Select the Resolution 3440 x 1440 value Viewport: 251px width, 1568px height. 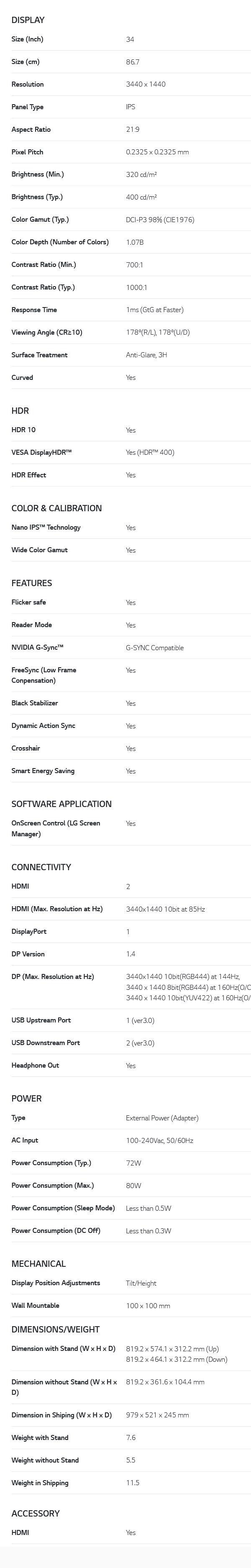[146, 84]
